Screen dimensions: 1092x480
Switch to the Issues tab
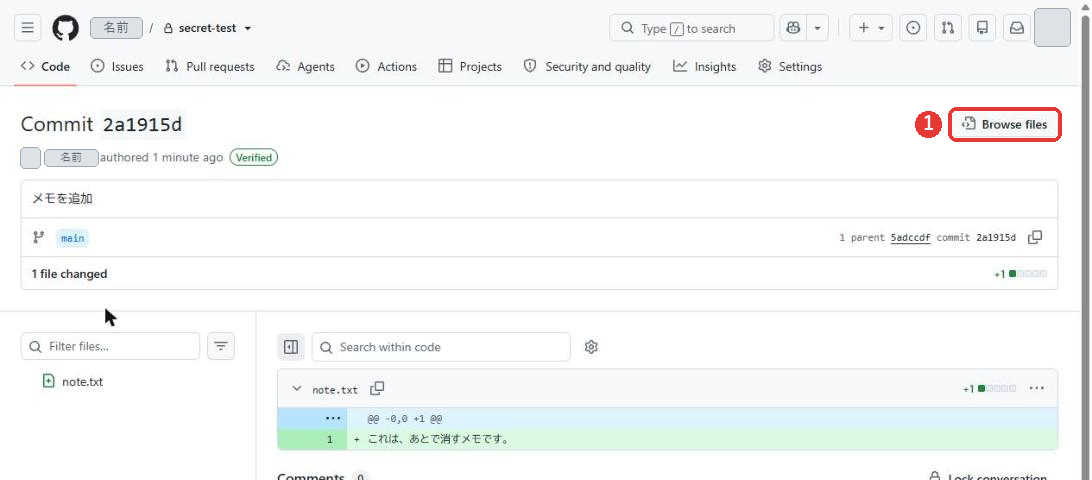[x=118, y=66]
